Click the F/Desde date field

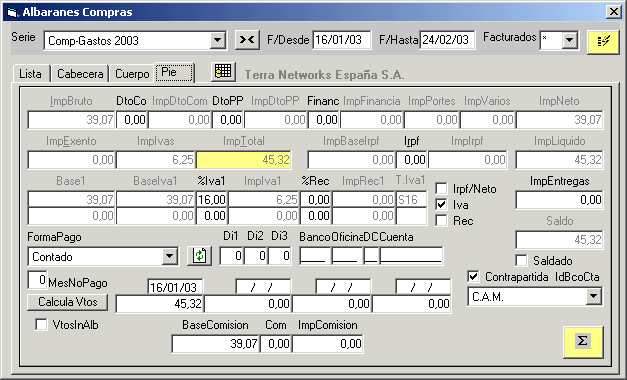coord(341,40)
